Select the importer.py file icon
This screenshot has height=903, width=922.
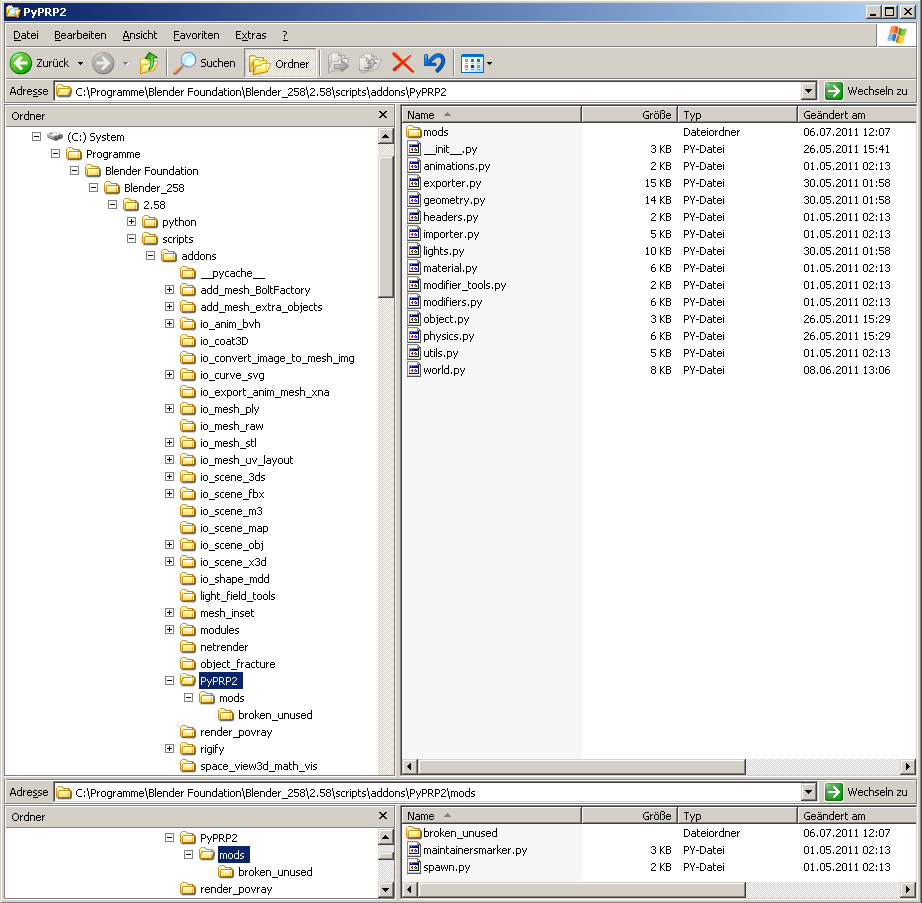415,234
